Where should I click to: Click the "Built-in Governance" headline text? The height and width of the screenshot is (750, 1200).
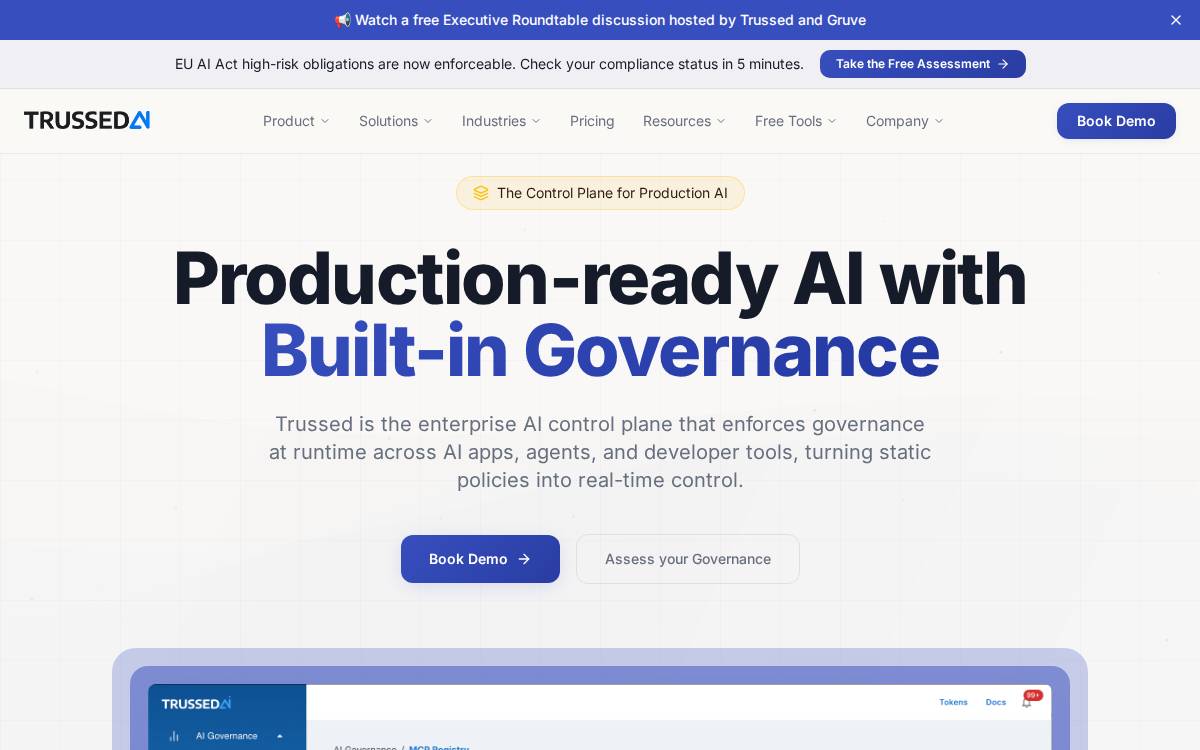click(x=600, y=351)
